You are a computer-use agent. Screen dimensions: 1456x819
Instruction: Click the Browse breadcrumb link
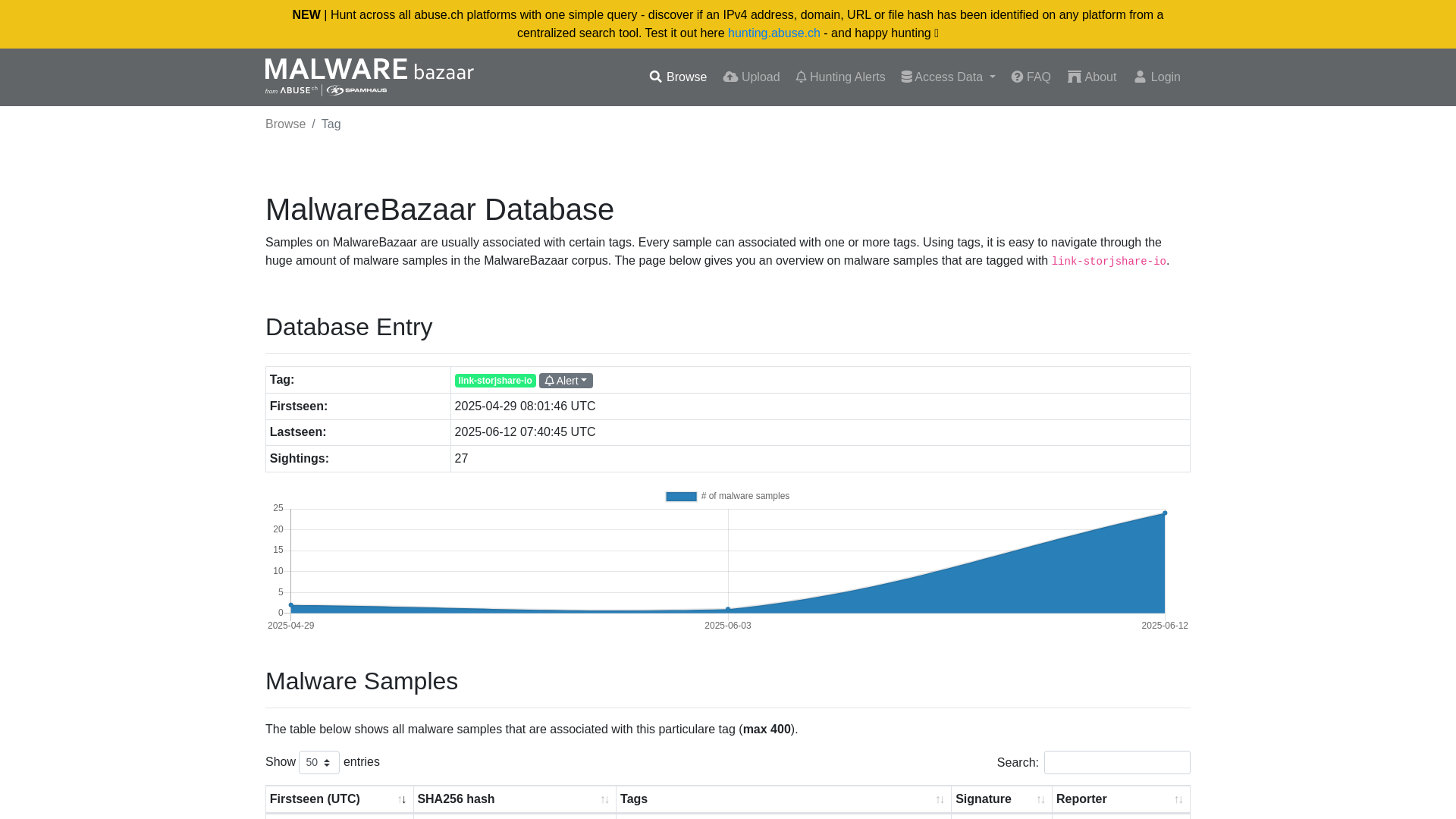(285, 124)
